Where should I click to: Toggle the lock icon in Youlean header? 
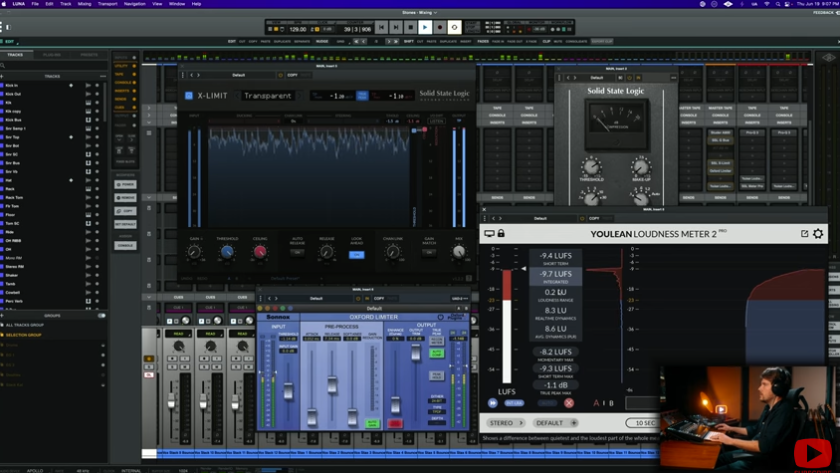[501, 234]
